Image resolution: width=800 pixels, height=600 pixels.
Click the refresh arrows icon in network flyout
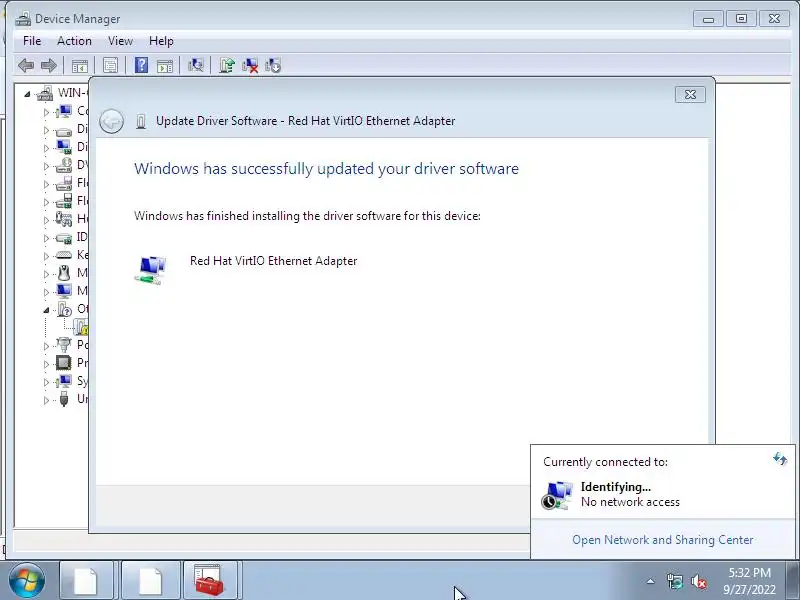point(780,459)
